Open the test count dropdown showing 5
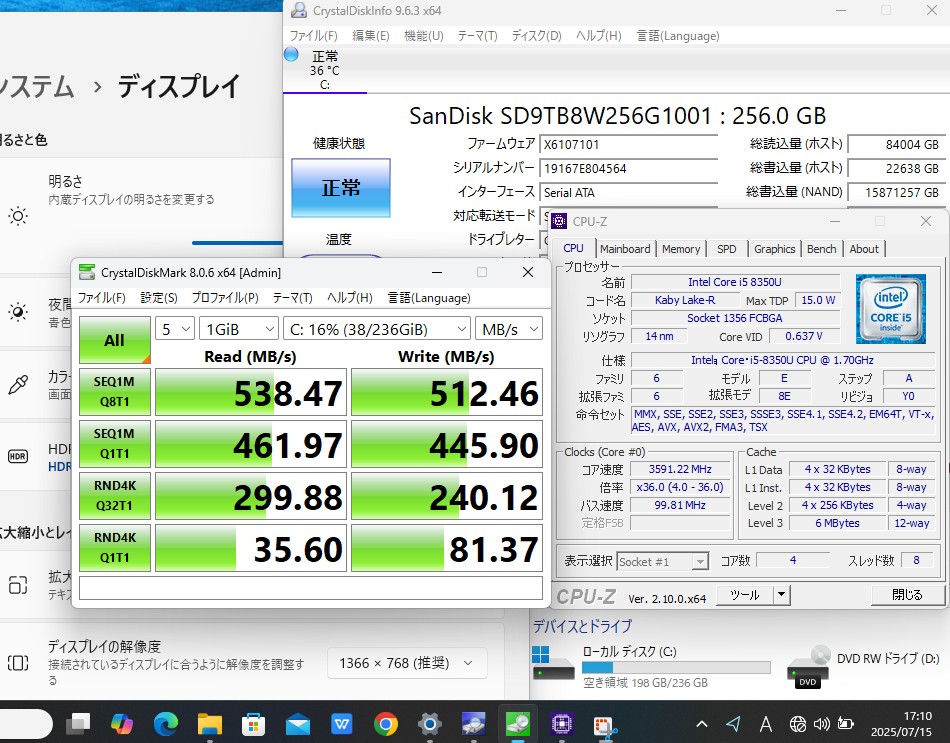The image size is (950, 743). [x=175, y=329]
